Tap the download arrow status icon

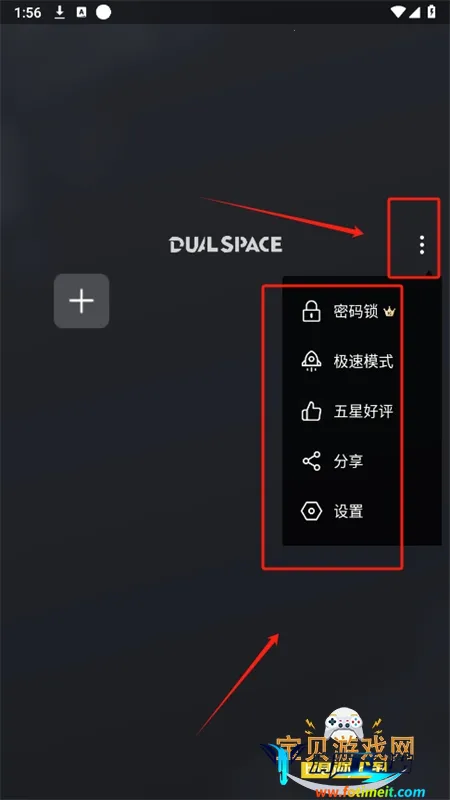tap(60, 12)
